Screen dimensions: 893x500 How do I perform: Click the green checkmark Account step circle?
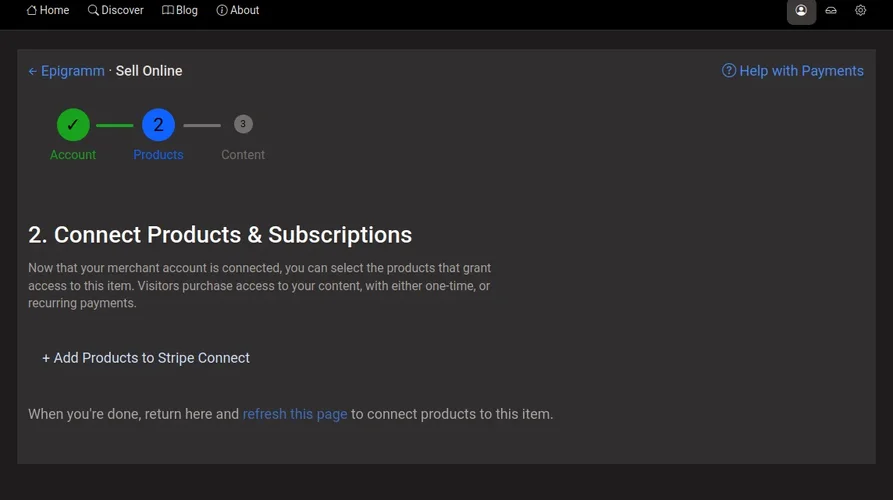(x=73, y=125)
